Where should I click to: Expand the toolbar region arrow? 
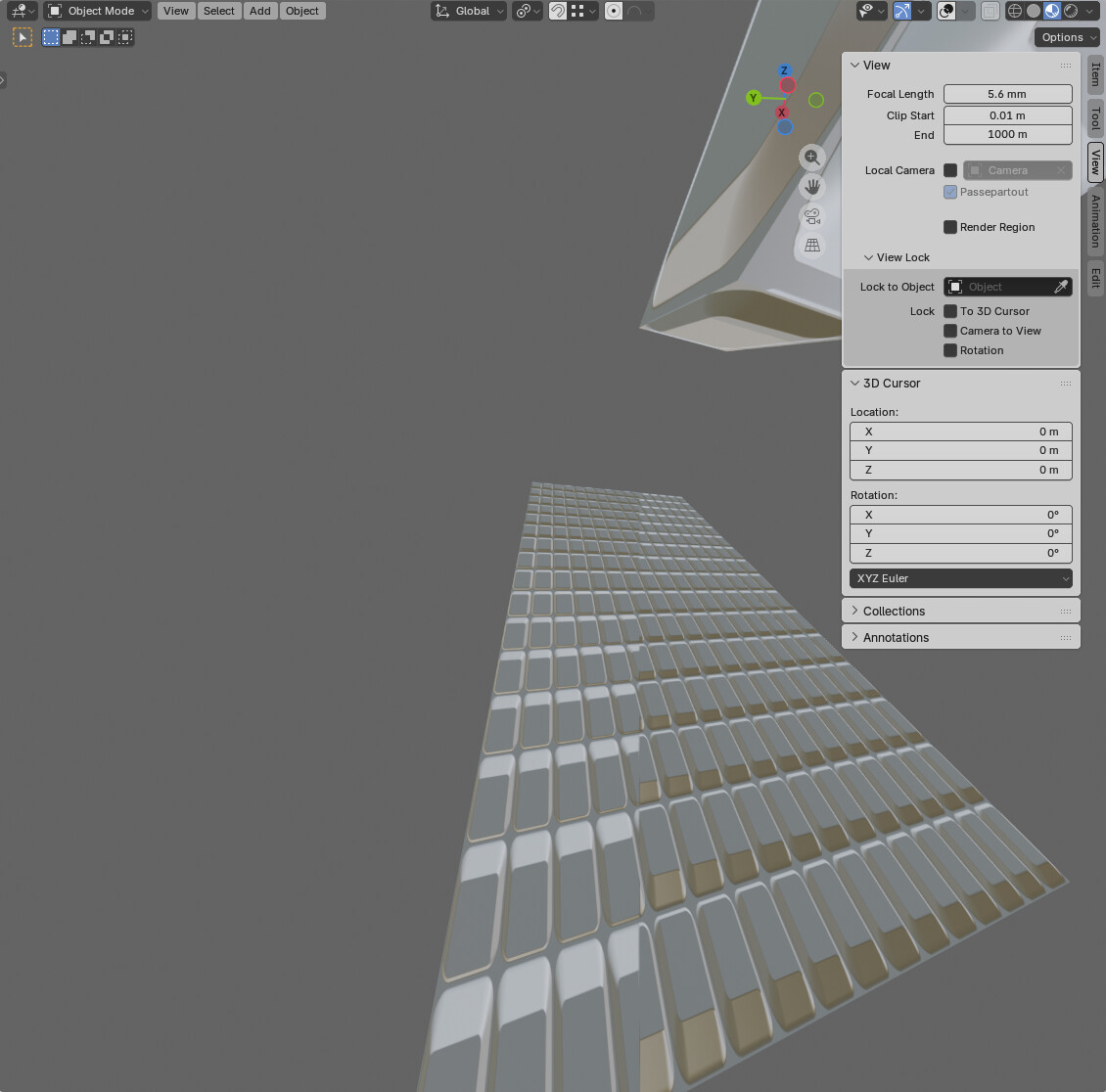click(2, 79)
